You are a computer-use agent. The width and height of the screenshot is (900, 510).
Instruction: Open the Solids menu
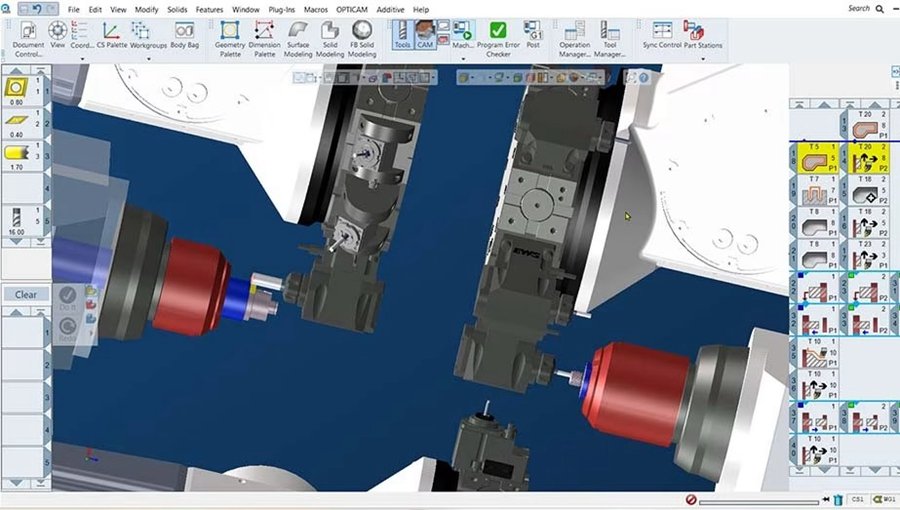point(177,10)
